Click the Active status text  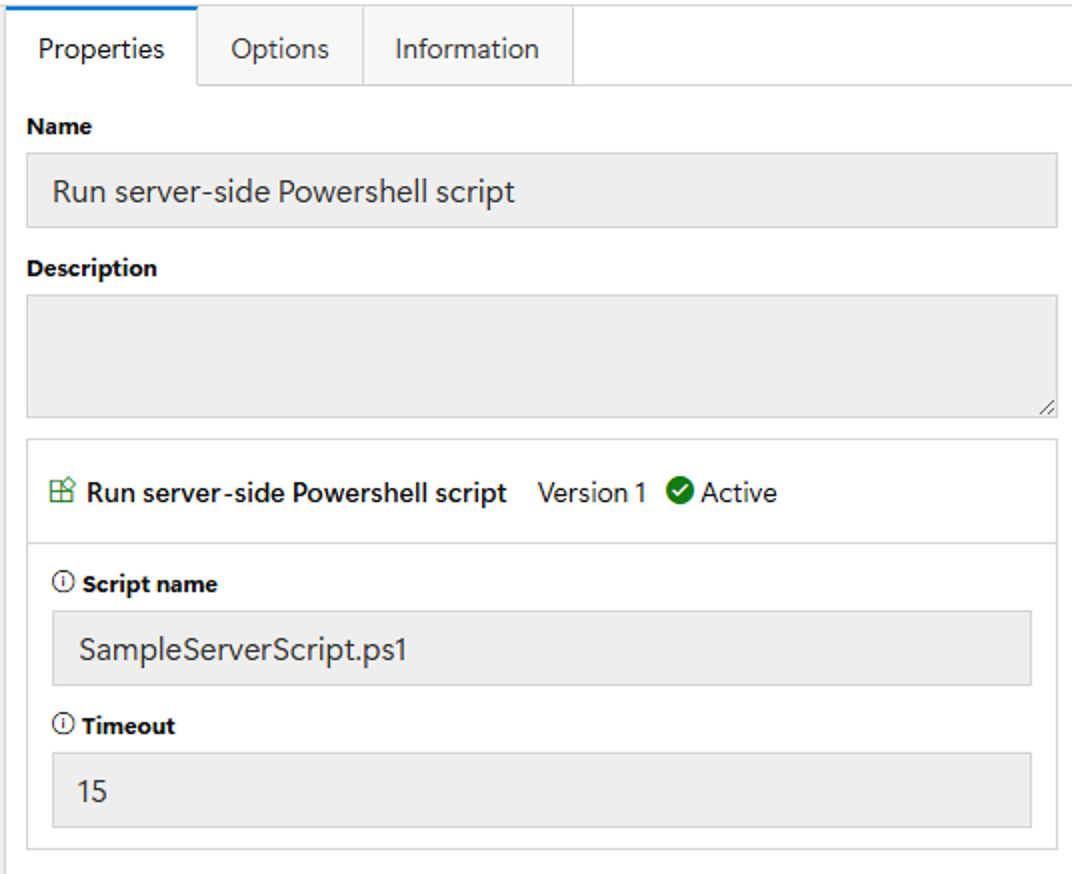pyautogui.click(x=738, y=493)
